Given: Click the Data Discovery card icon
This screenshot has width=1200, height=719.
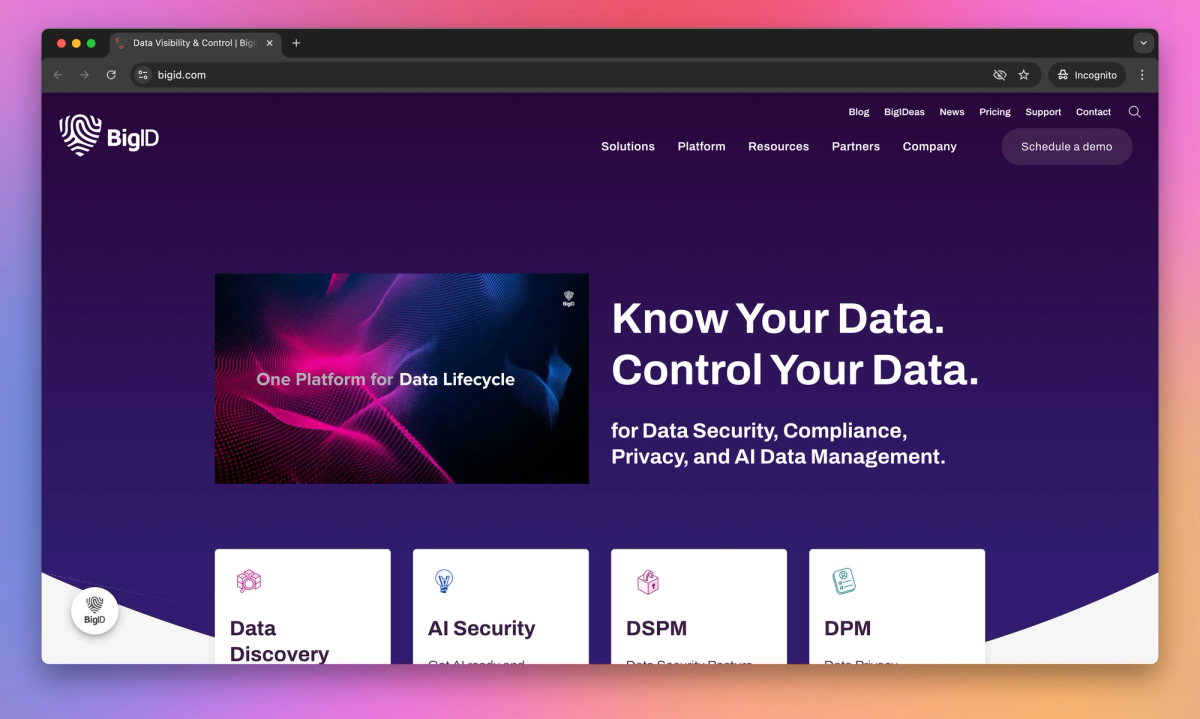Looking at the screenshot, I should pos(248,581).
